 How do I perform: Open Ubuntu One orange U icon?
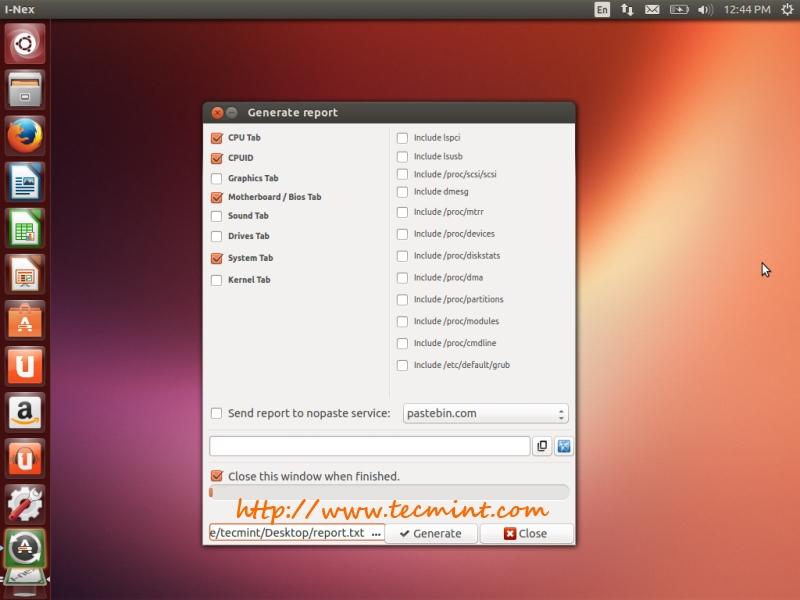[x=25, y=366]
